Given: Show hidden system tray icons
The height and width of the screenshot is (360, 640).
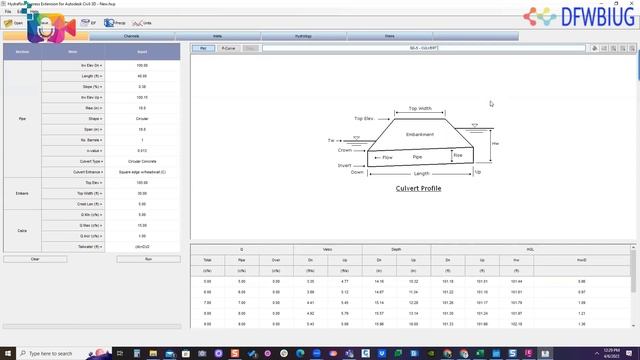Looking at the screenshot, I should tap(597, 353).
